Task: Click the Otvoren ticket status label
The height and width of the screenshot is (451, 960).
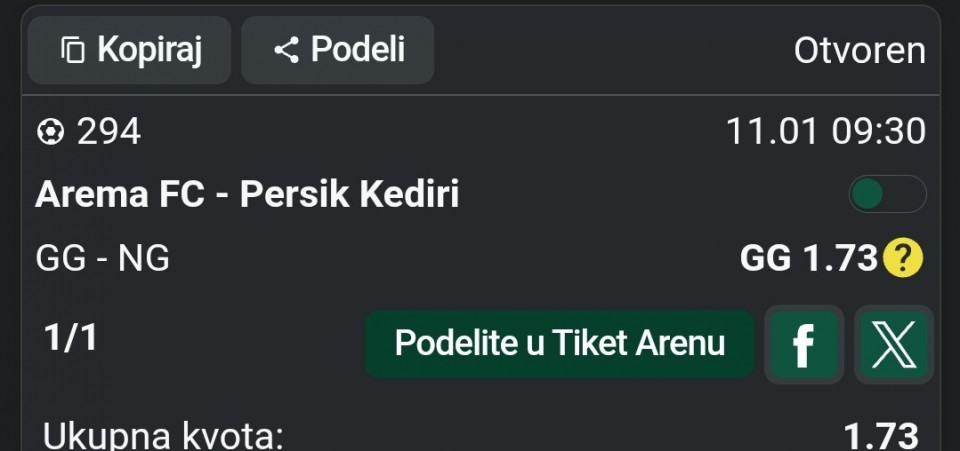Action: point(859,51)
